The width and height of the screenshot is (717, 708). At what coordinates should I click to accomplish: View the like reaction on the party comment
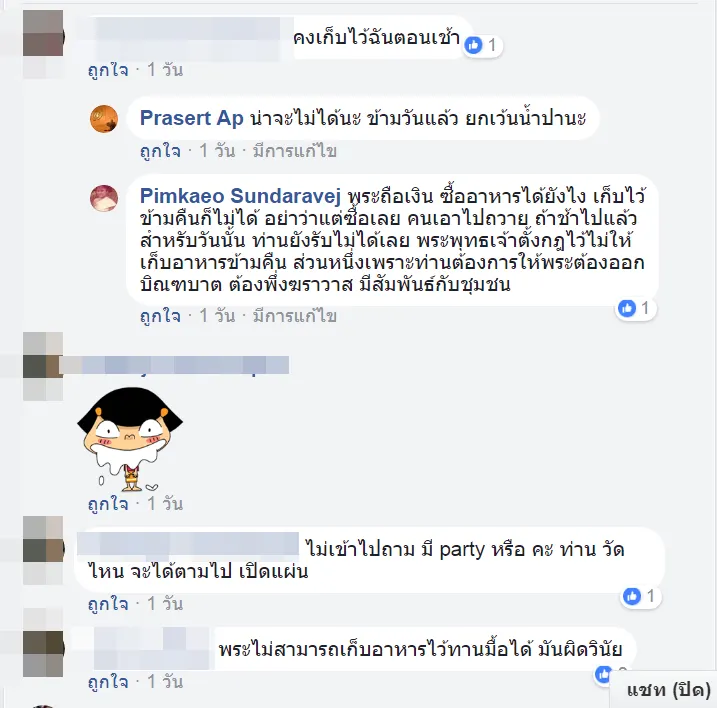tap(641, 596)
